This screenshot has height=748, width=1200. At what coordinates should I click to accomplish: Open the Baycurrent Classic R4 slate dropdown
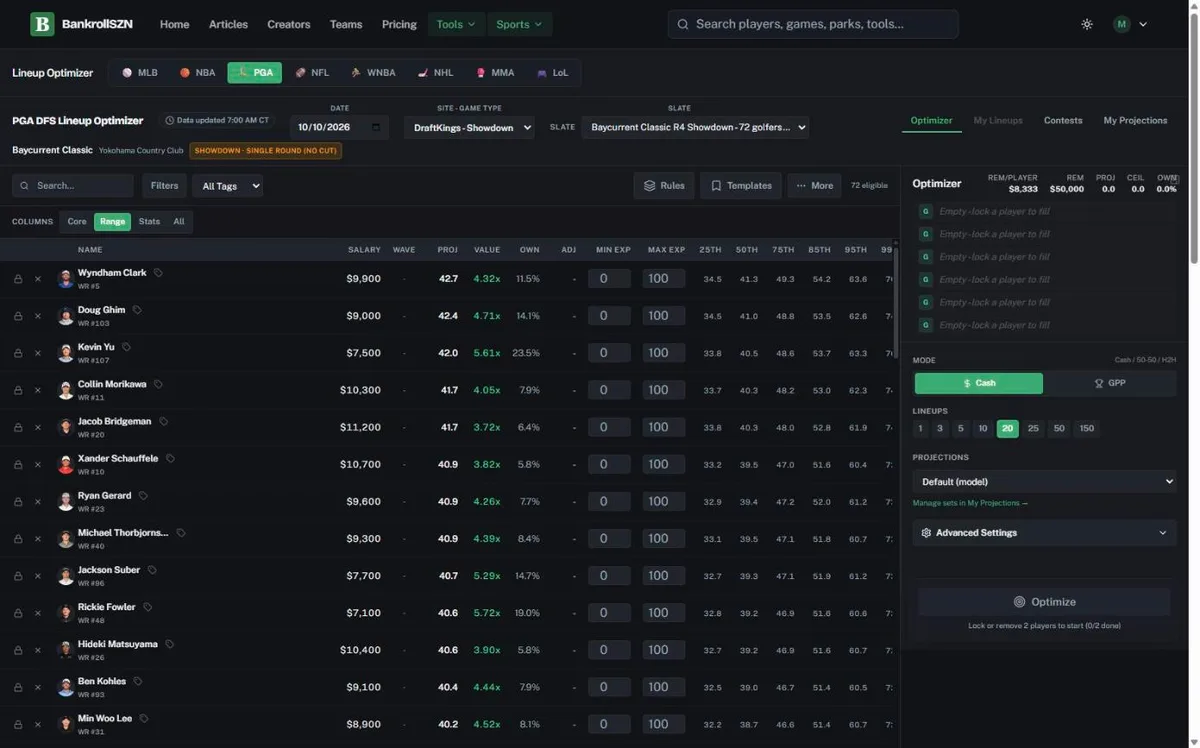(x=695, y=127)
